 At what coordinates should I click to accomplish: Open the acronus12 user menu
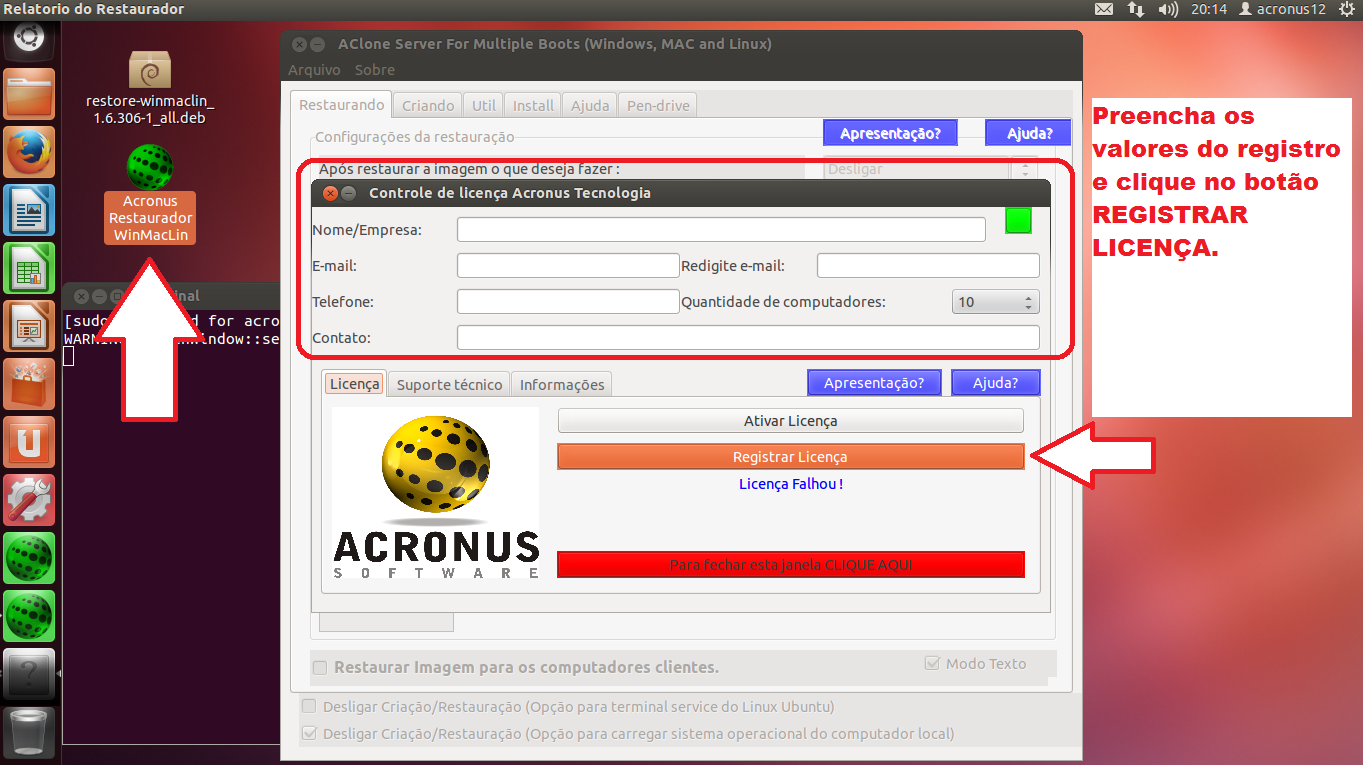pos(1282,9)
